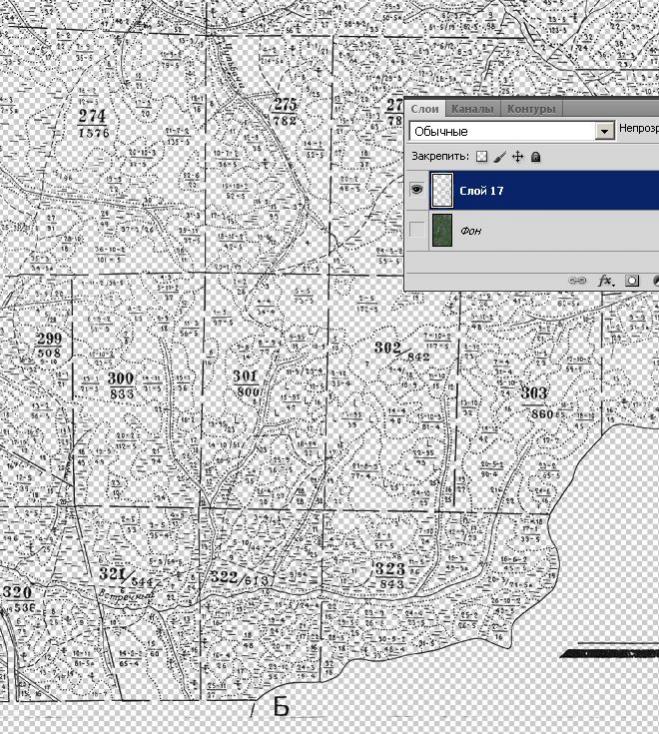This screenshot has width=659, height=734.
Task: Open the Контуры tab
Action: tap(530, 109)
